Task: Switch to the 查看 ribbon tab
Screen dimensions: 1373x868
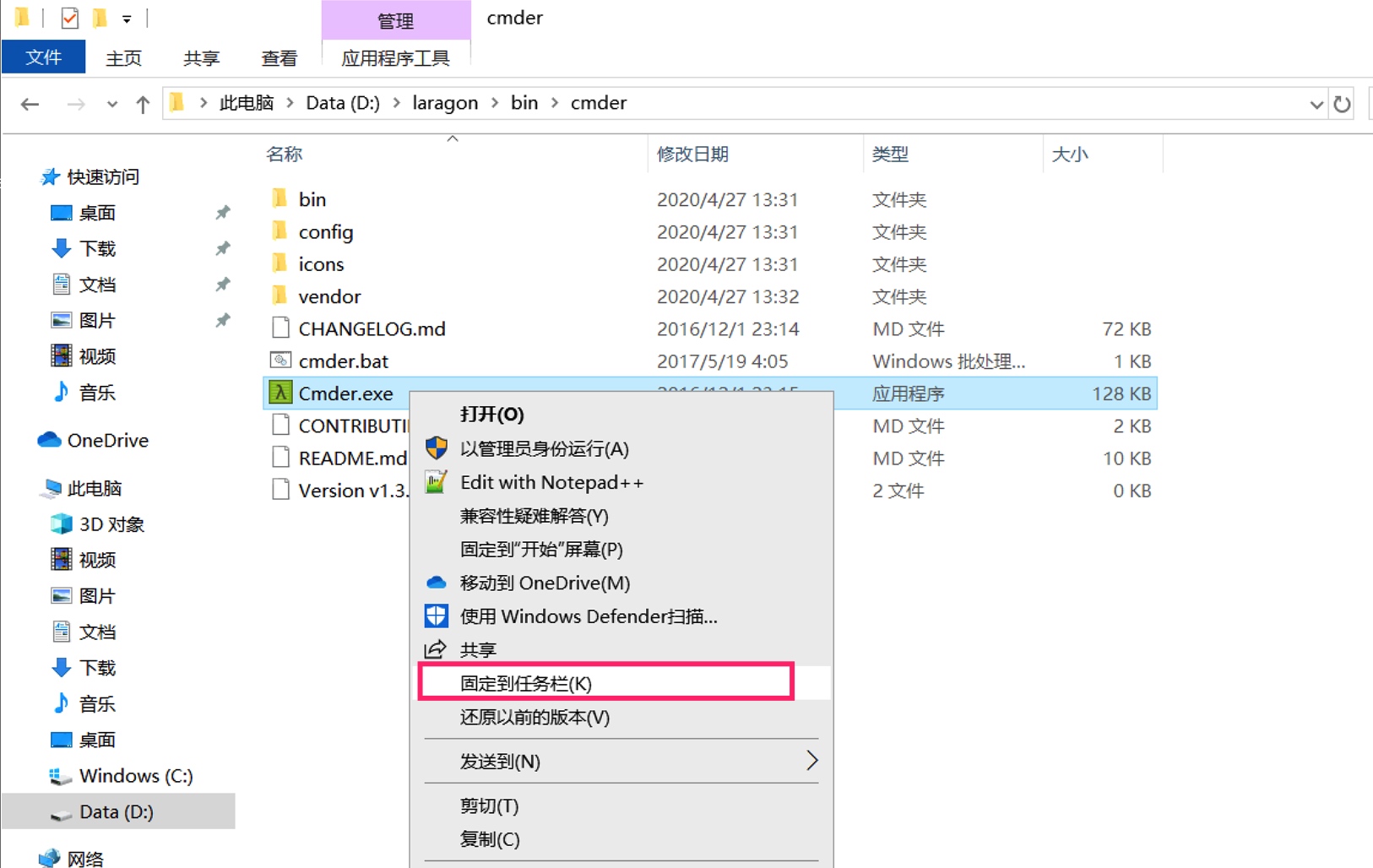Action: 279,57
